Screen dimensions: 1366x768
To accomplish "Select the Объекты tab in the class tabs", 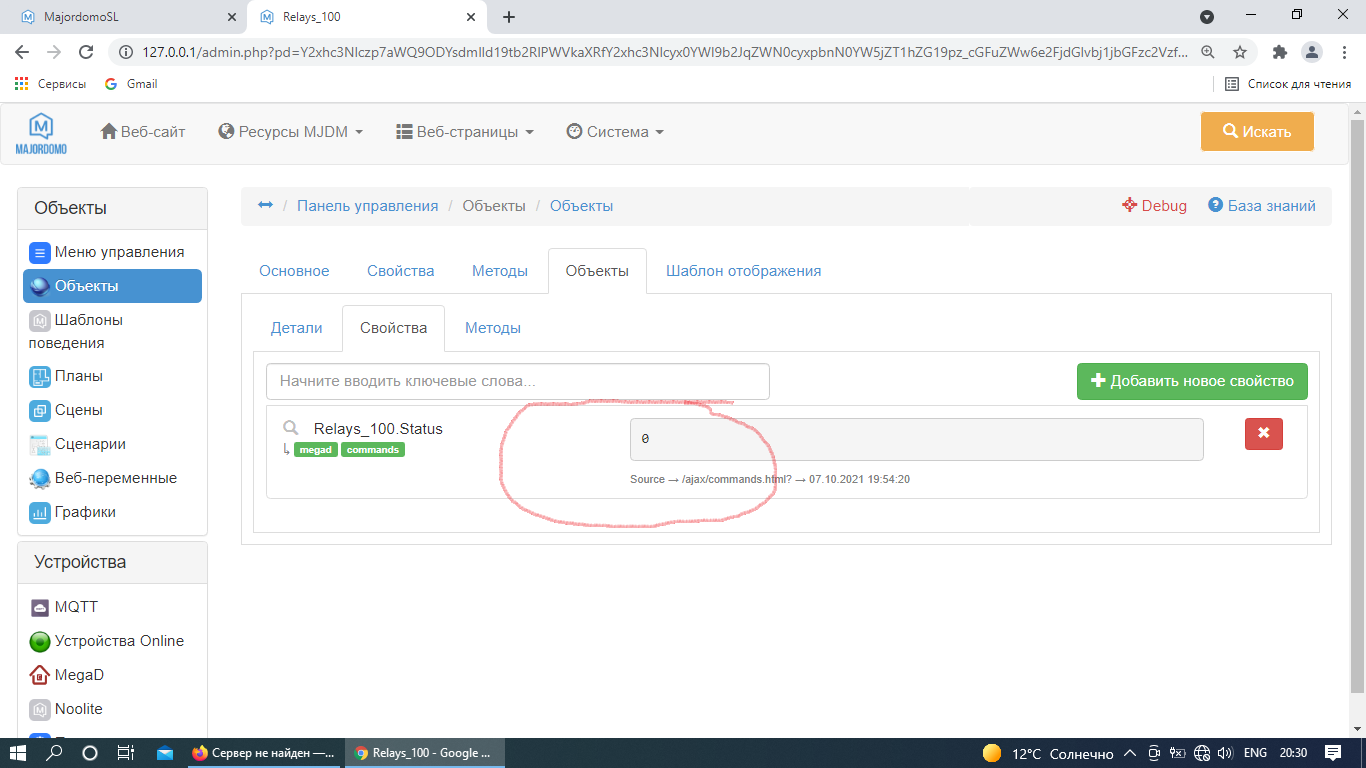I will pyautogui.click(x=597, y=271).
